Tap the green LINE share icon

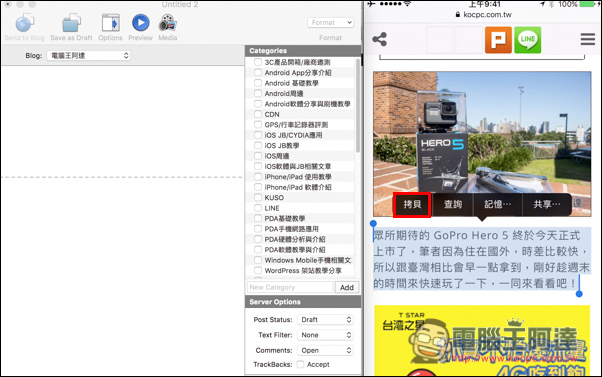528,40
